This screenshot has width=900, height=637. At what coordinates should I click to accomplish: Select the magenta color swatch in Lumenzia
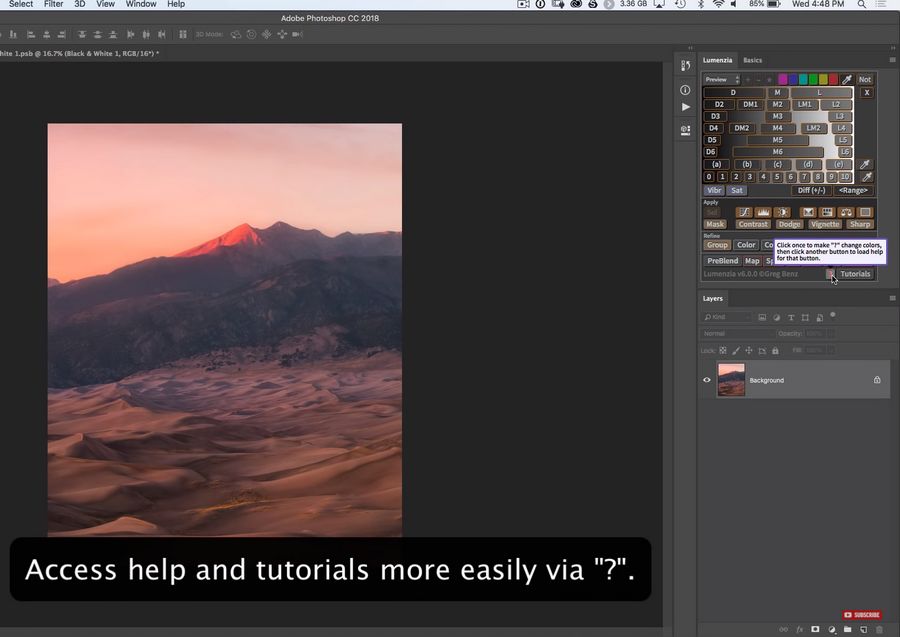(783, 79)
